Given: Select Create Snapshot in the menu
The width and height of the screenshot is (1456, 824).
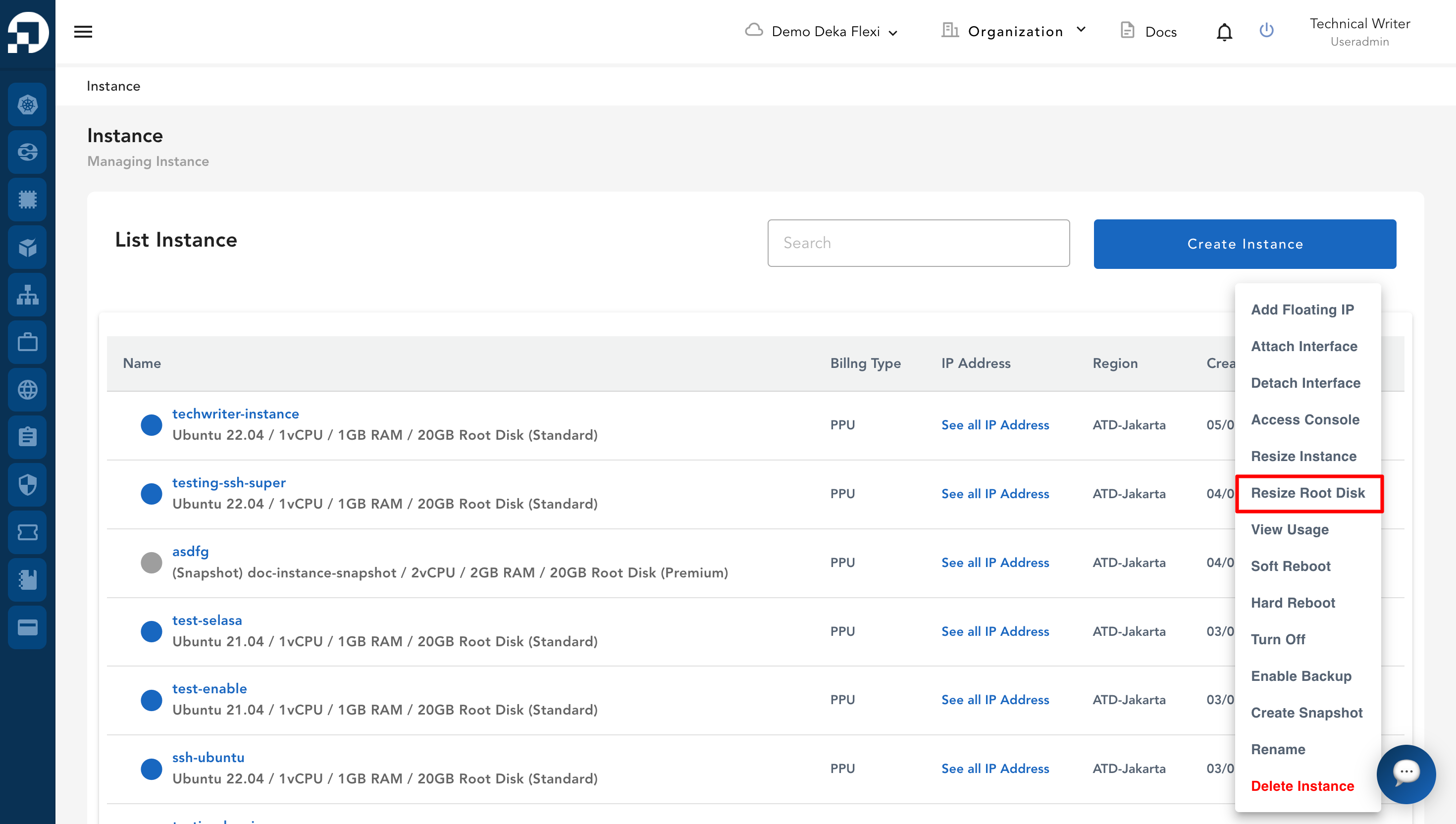Looking at the screenshot, I should 1306,713.
